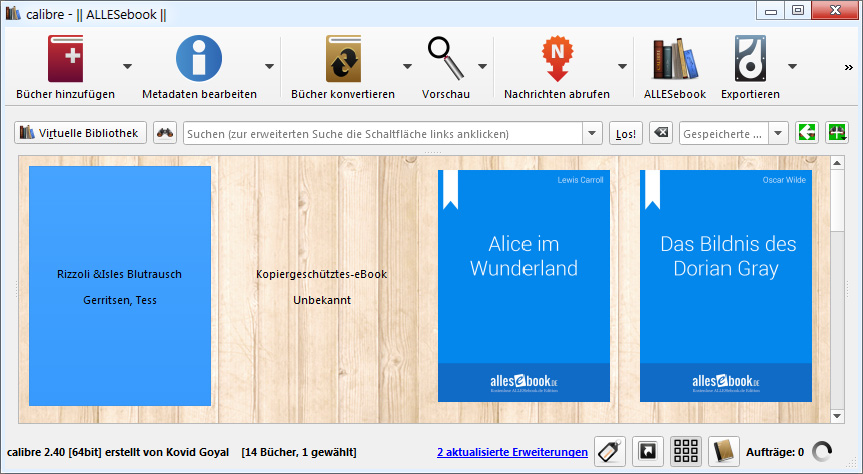
Task: Toggle the tag browser icon in status bar
Action: tap(610, 452)
